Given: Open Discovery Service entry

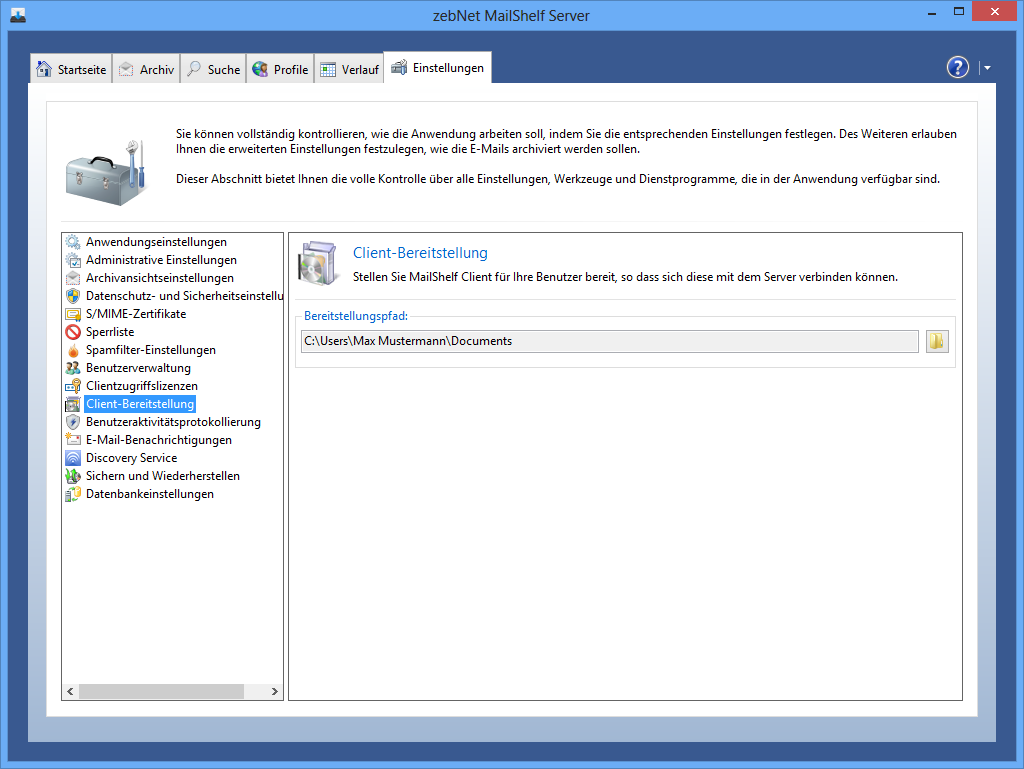Looking at the screenshot, I should click(131, 458).
